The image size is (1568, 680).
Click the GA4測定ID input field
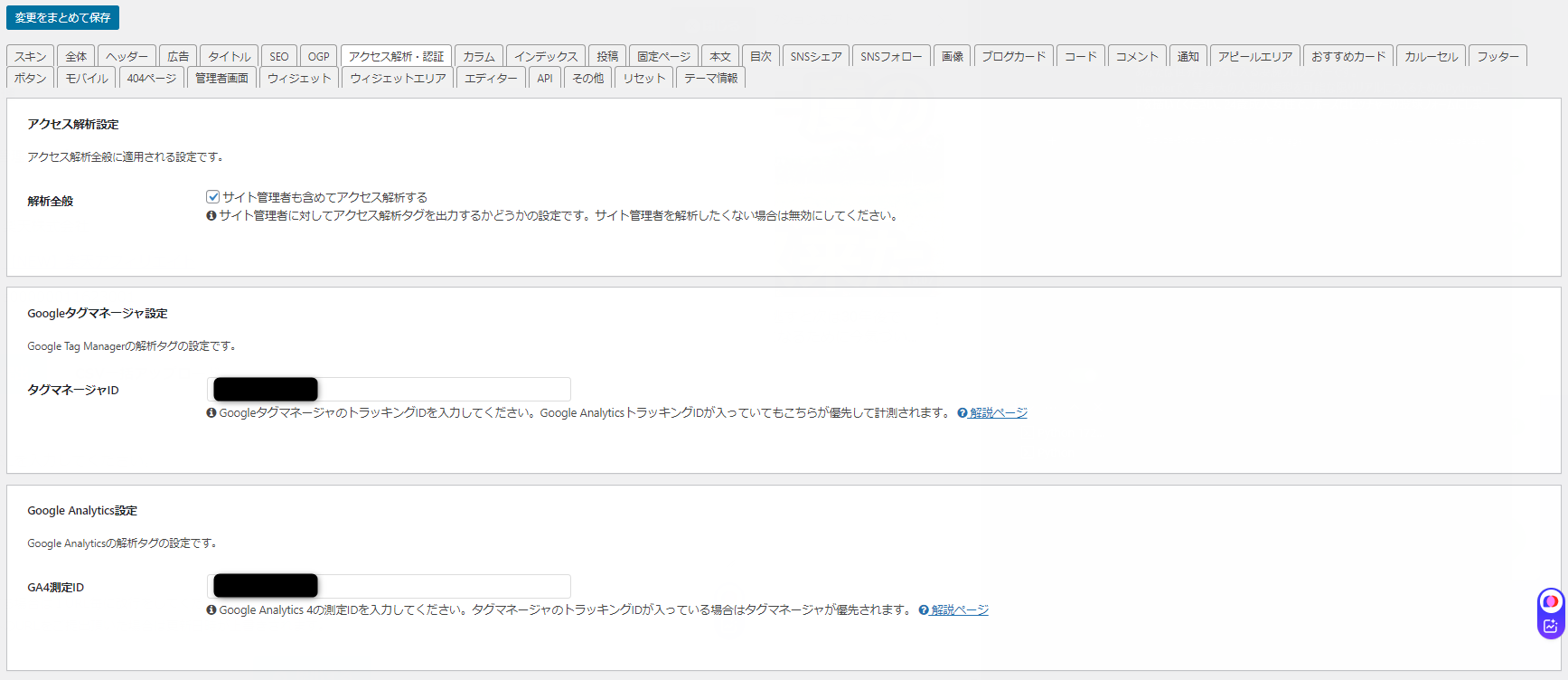[390, 586]
